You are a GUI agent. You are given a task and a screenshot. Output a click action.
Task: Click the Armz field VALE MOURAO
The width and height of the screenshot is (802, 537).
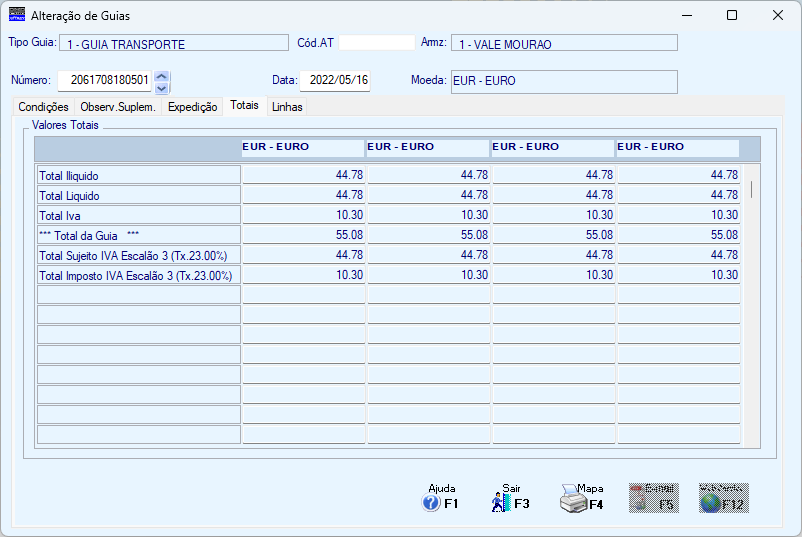[x=564, y=43]
